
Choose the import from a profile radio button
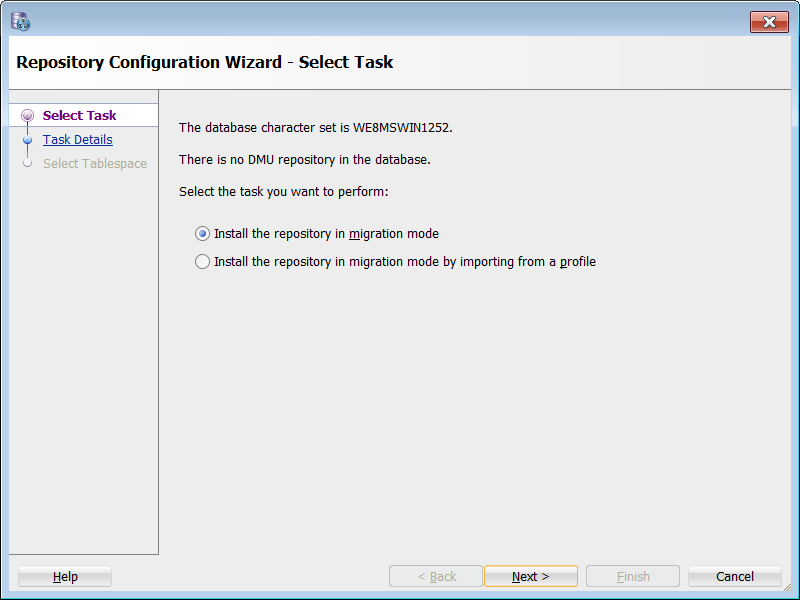click(x=203, y=262)
